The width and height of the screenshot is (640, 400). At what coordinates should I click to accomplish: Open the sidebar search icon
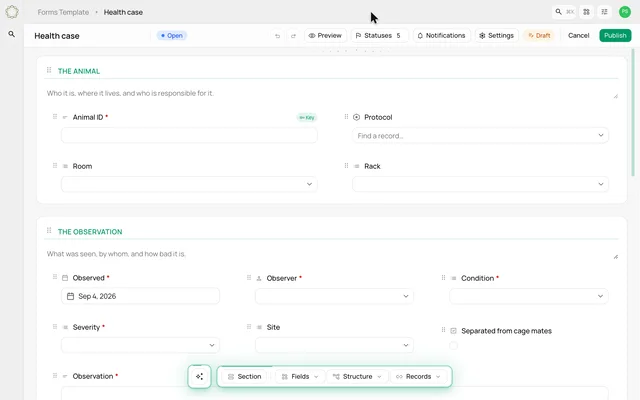pos(11,34)
